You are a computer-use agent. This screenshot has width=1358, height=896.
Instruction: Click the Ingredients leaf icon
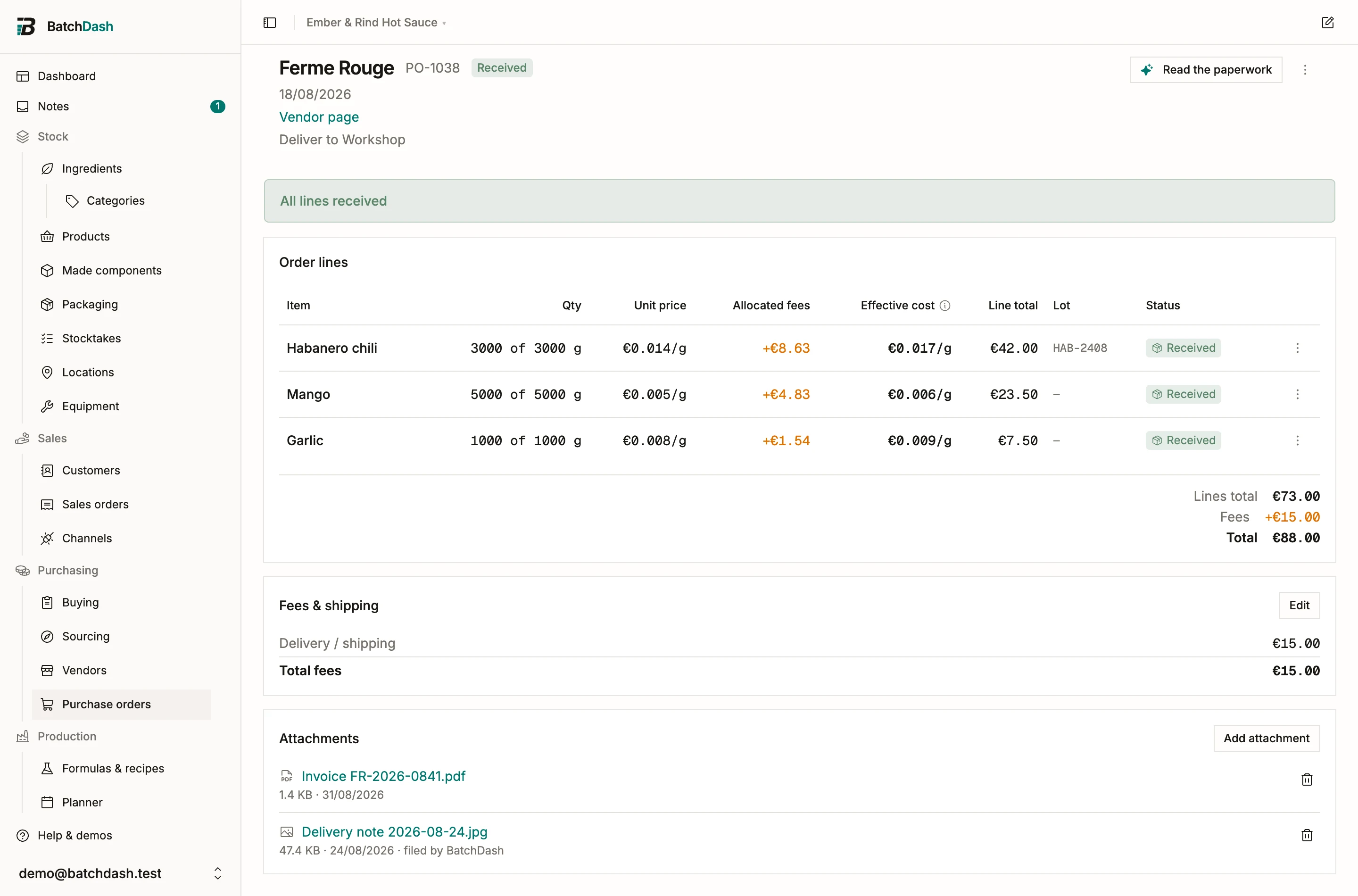pyautogui.click(x=48, y=168)
